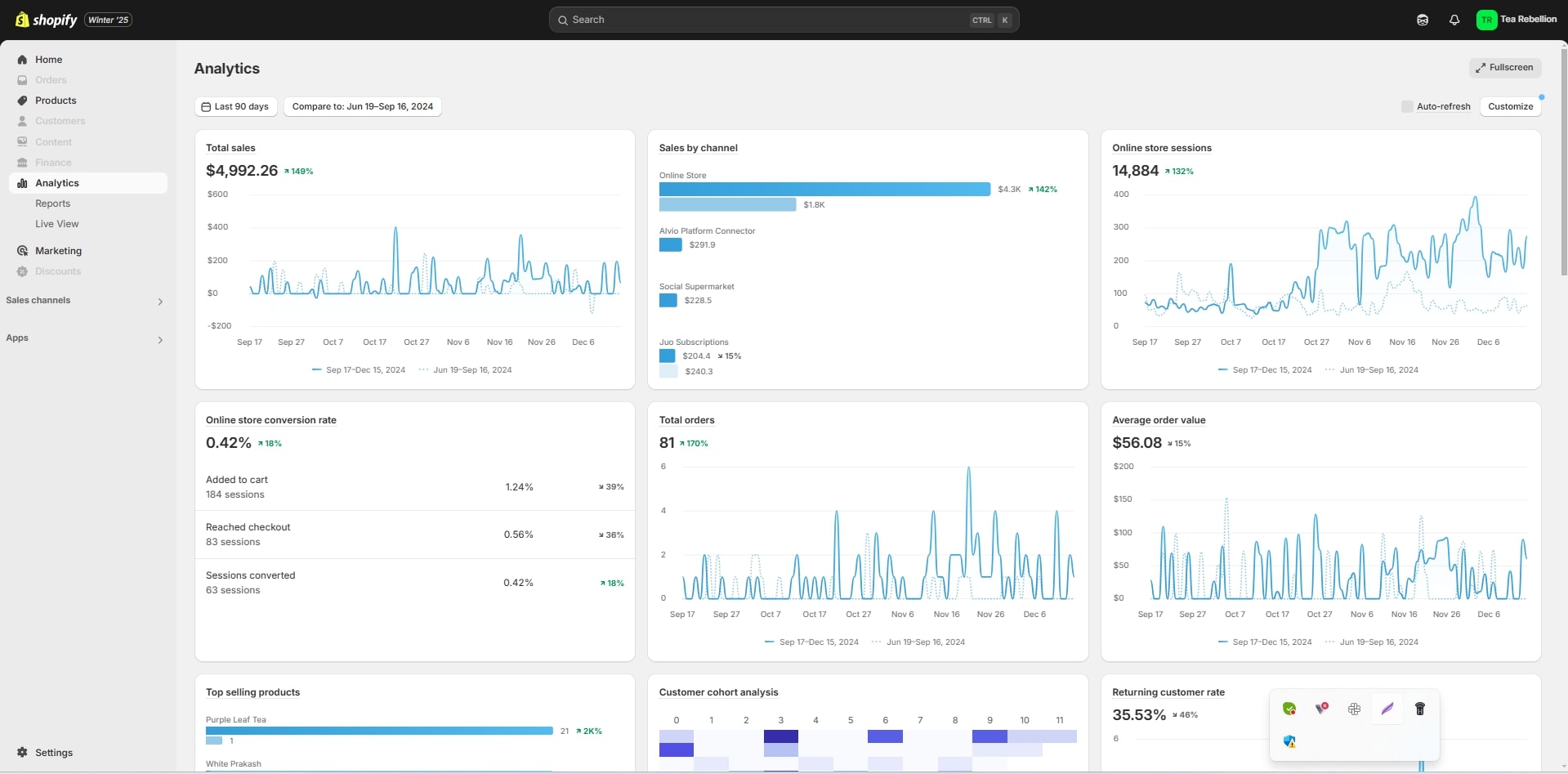1568x774 pixels.
Task: Open Live View in sidebar
Action: [x=56, y=224]
